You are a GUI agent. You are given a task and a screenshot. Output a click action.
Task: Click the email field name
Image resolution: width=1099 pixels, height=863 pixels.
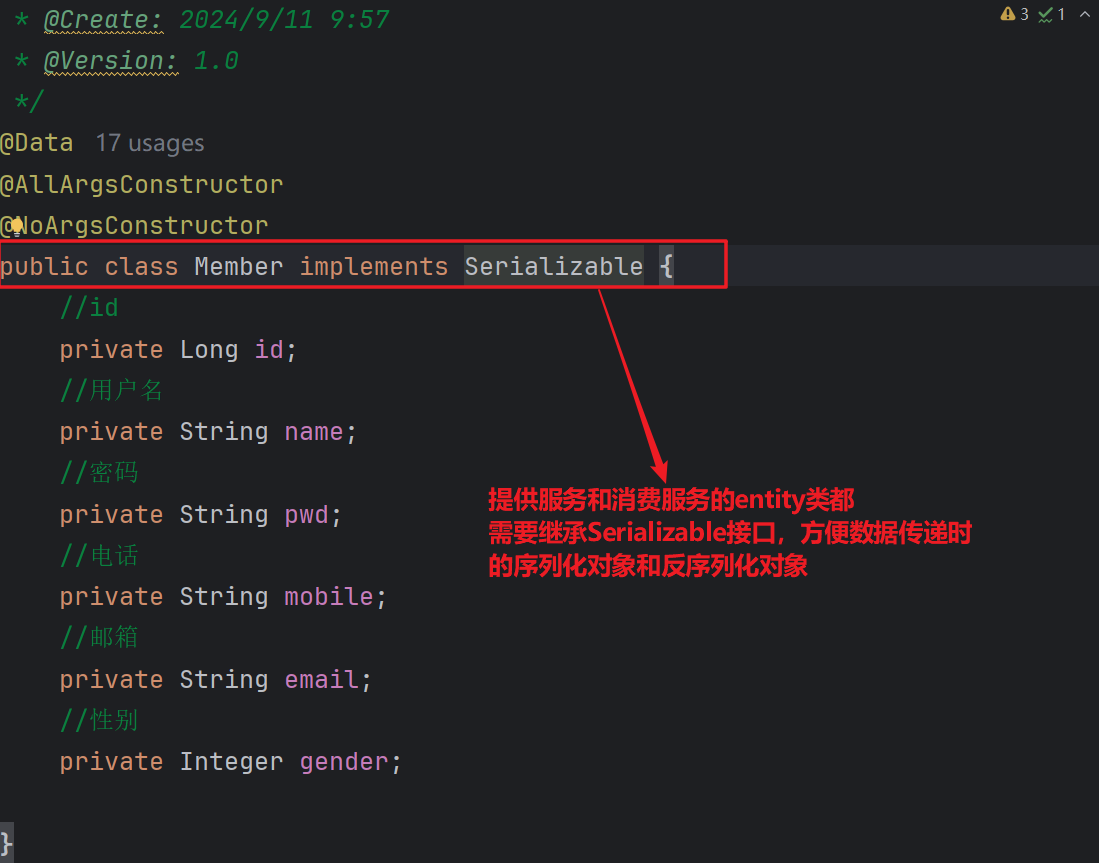(x=322, y=680)
